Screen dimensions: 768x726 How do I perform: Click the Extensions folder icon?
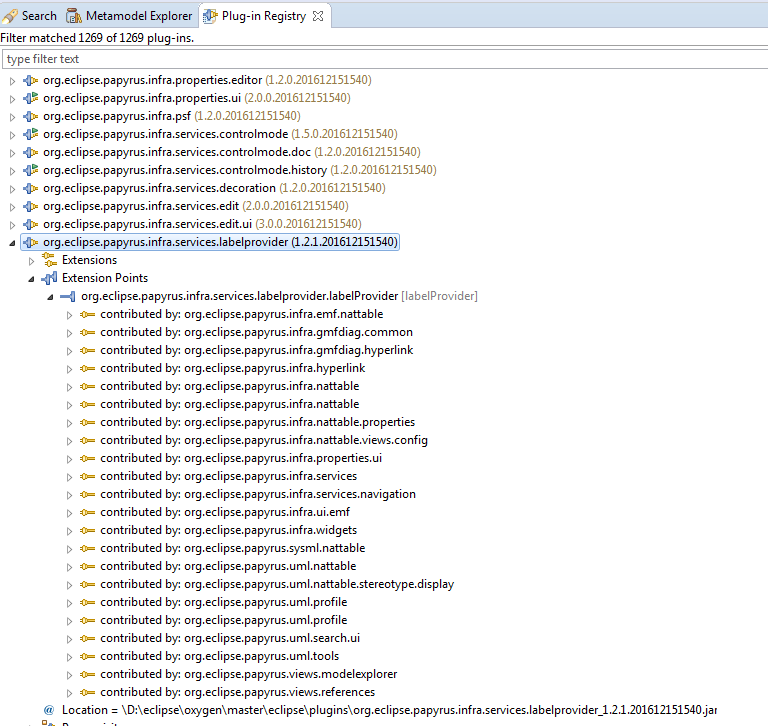coord(49,260)
